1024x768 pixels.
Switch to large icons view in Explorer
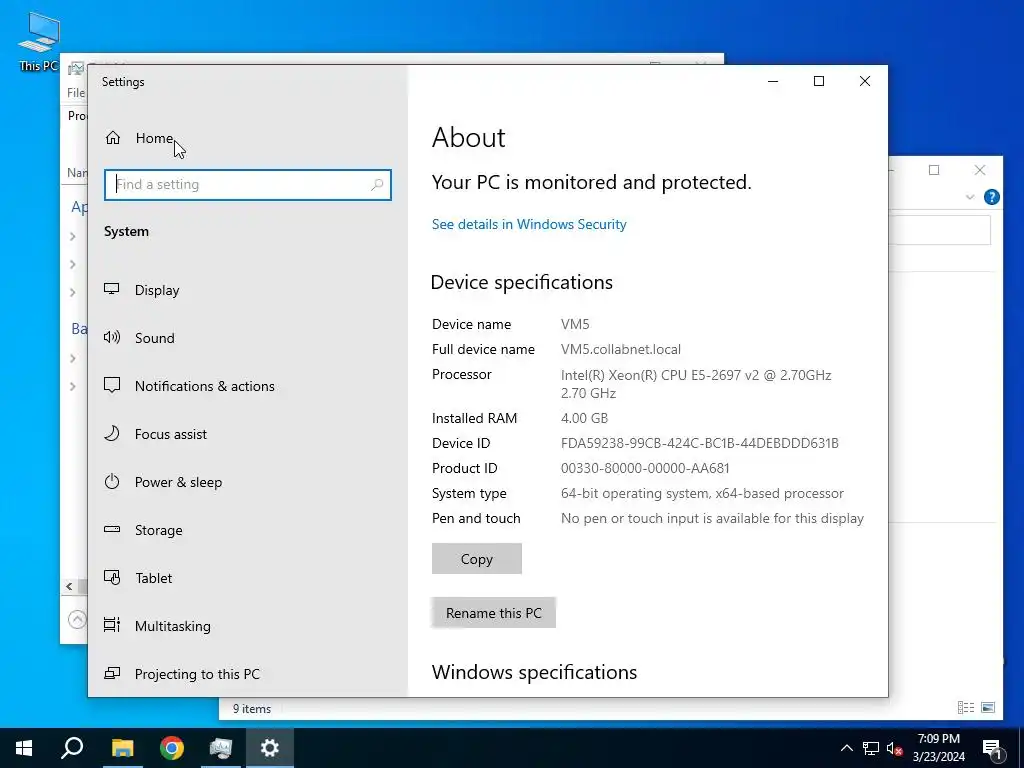[x=988, y=707]
